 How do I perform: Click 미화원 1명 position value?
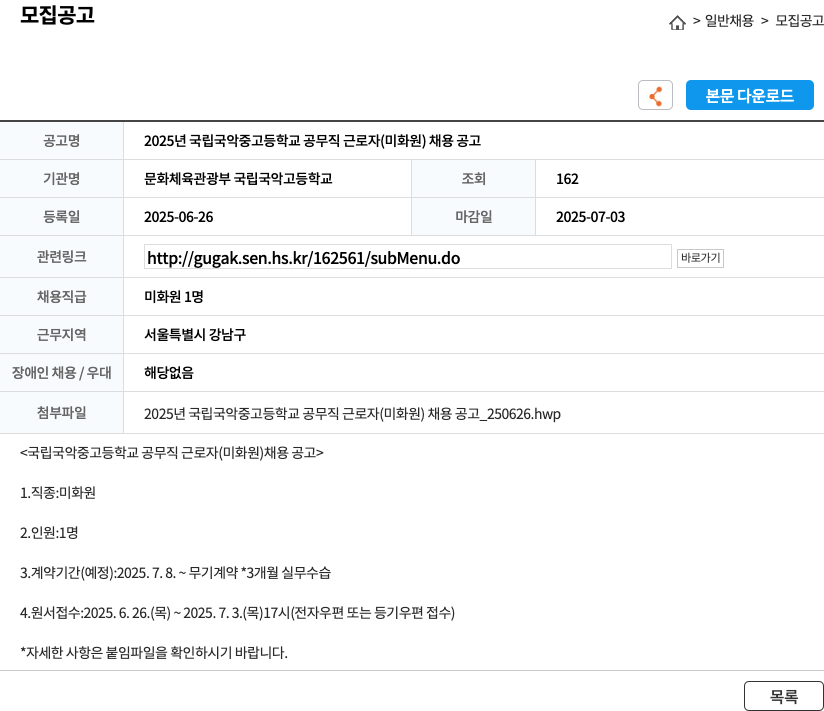click(173, 297)
